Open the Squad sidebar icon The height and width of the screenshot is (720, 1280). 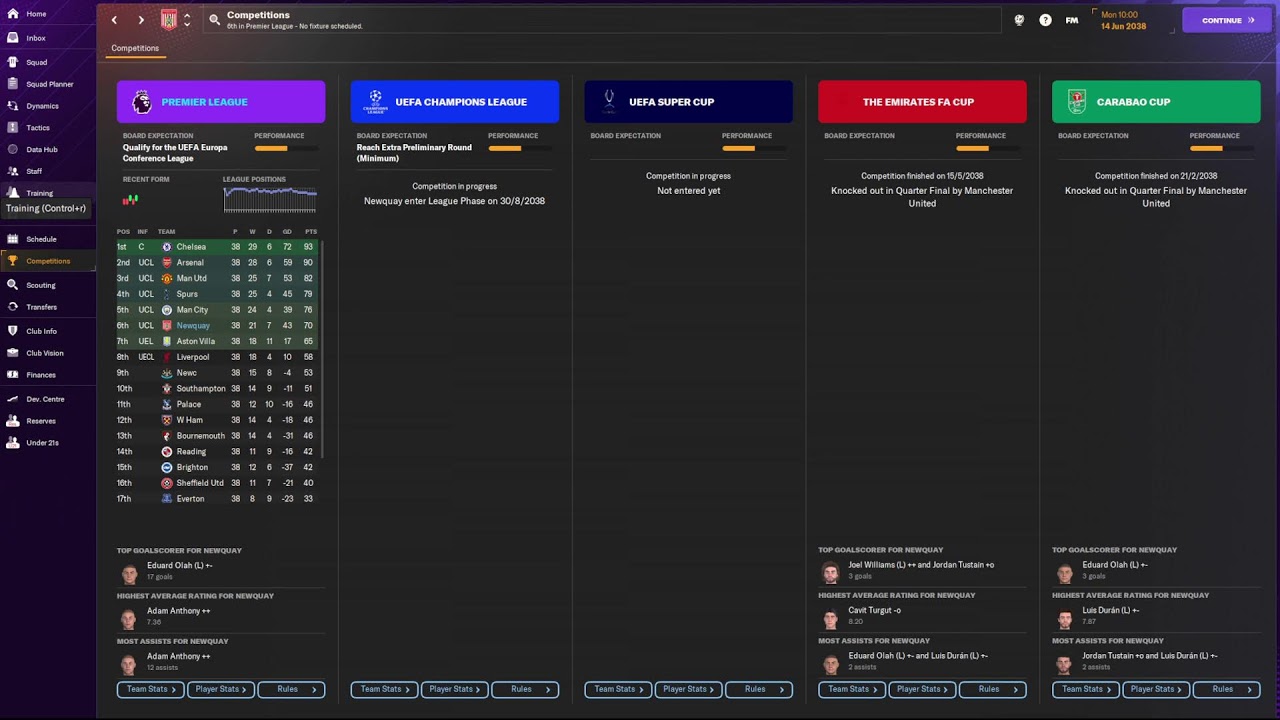click(13, 62)
